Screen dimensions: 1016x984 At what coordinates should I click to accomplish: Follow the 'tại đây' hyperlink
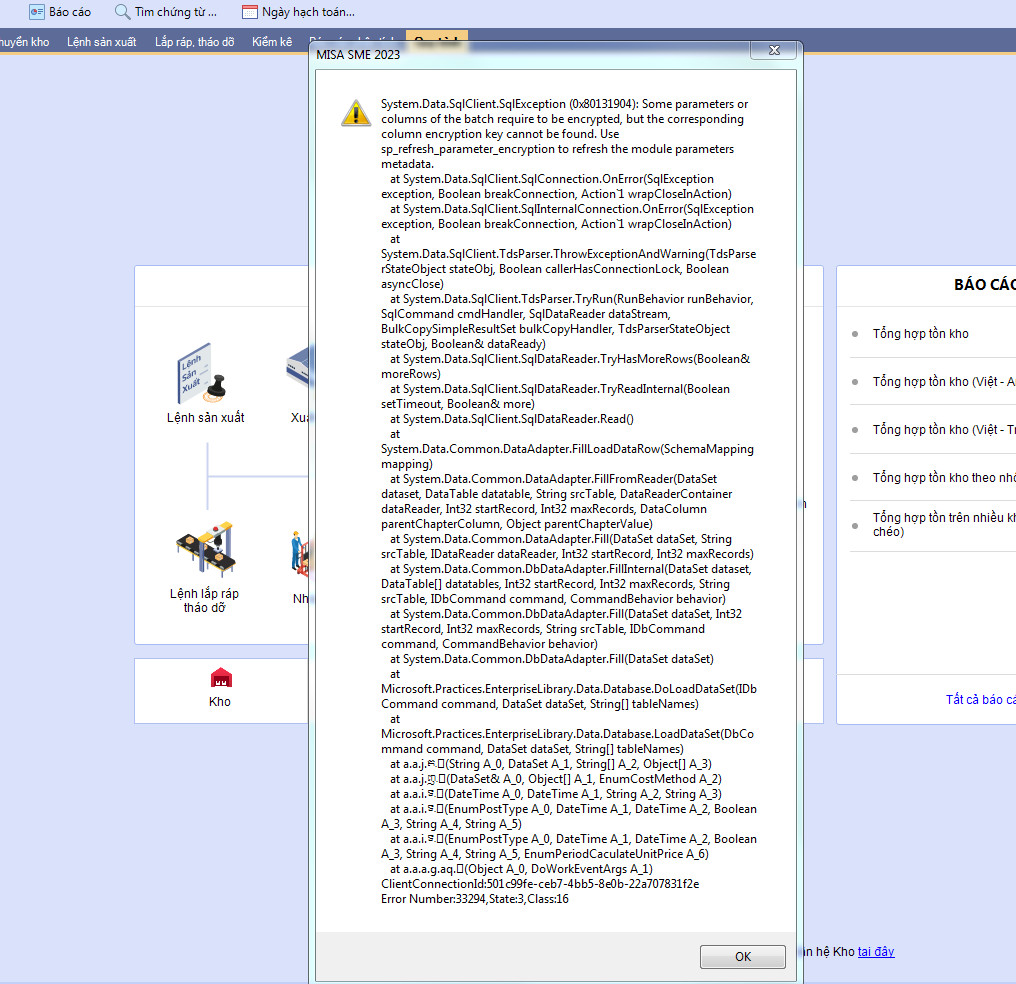tap(876, 952)
